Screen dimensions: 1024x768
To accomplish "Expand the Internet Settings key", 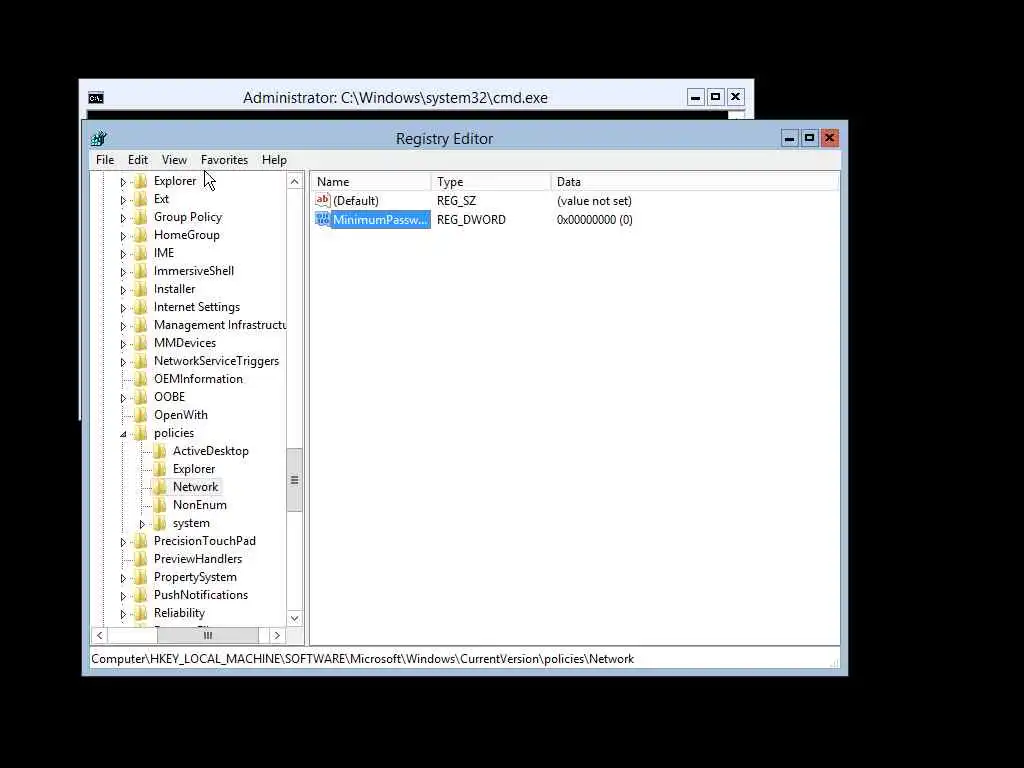I will (x=123, y=308).
